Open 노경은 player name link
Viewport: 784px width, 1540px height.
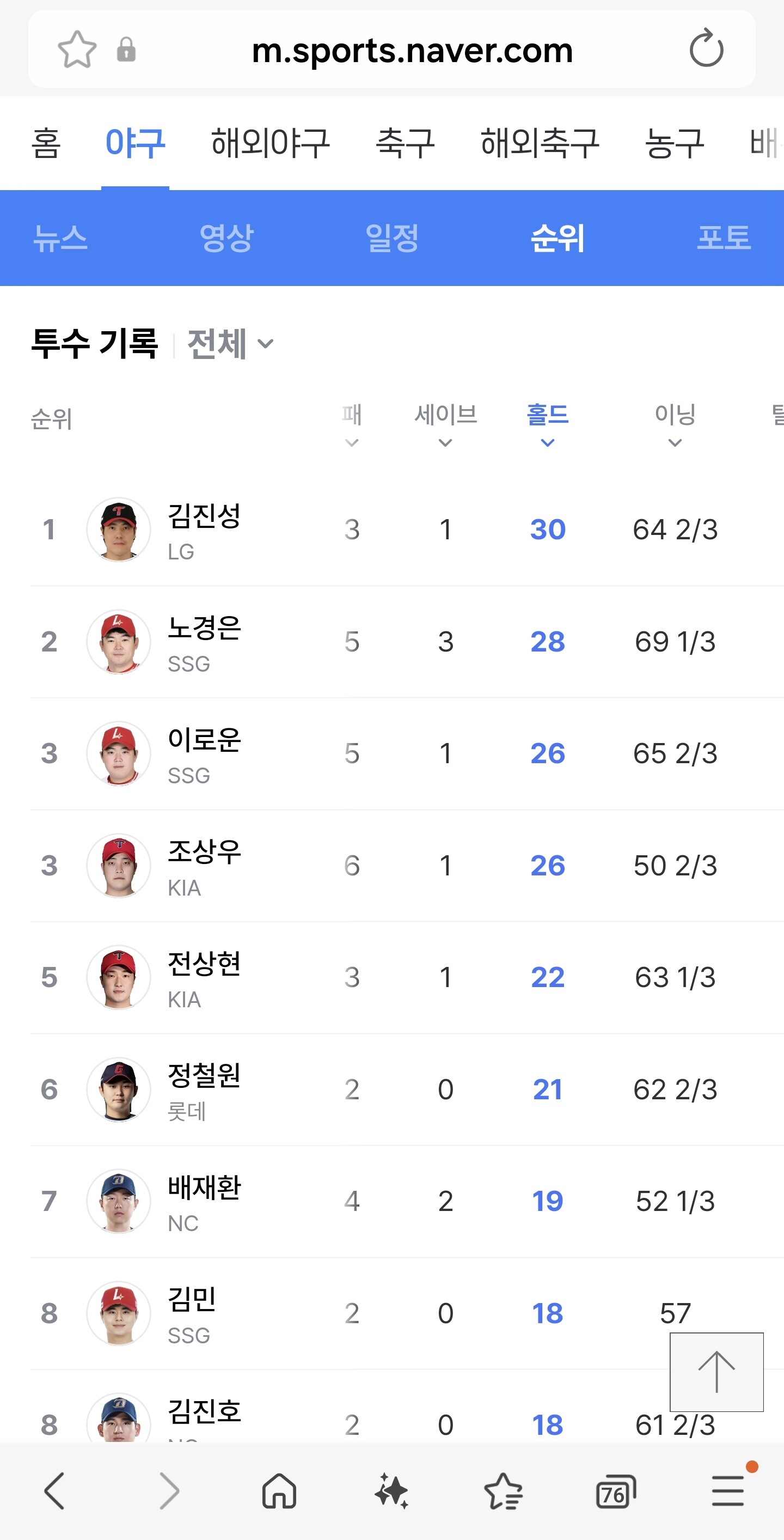tap(204, 628)
